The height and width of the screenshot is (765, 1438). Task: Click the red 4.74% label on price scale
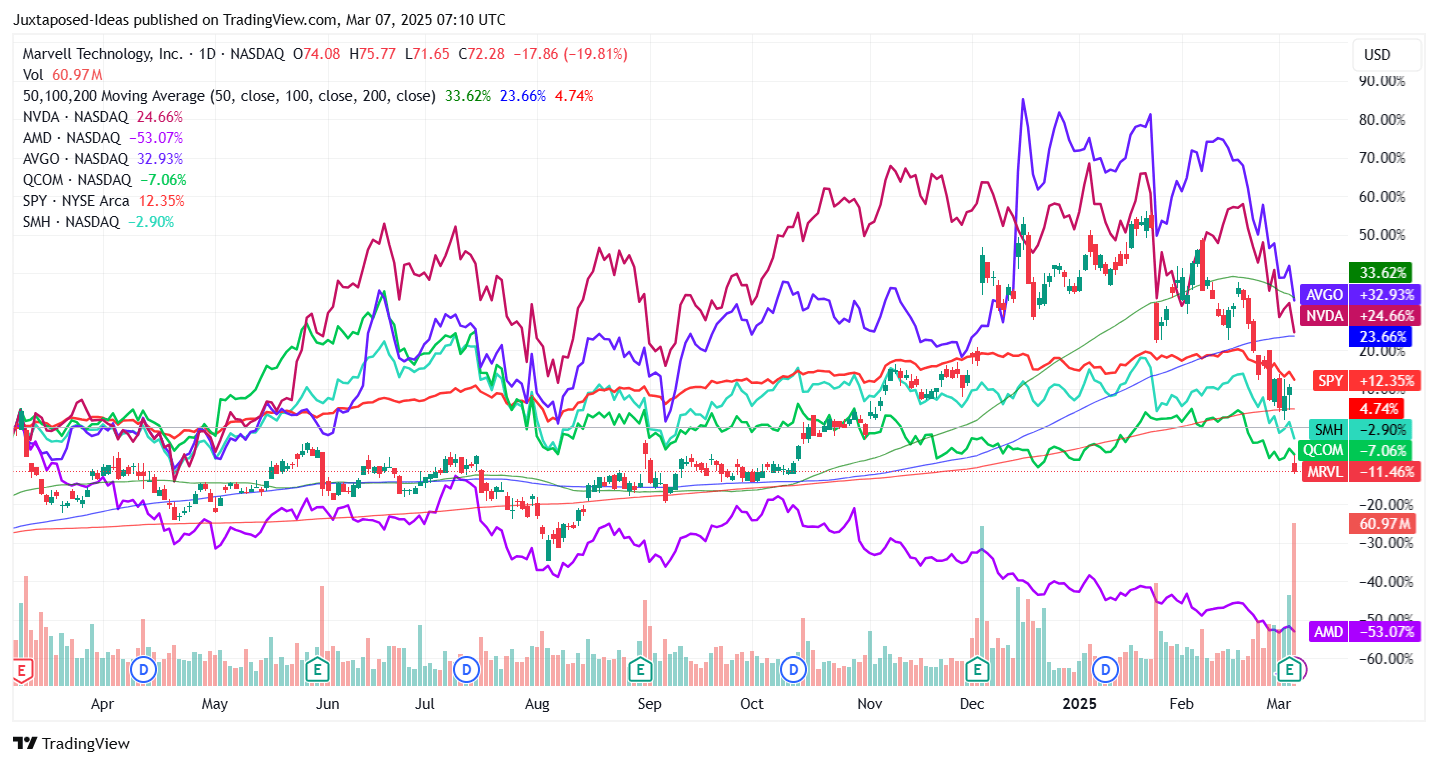(x=1378, y=408)
